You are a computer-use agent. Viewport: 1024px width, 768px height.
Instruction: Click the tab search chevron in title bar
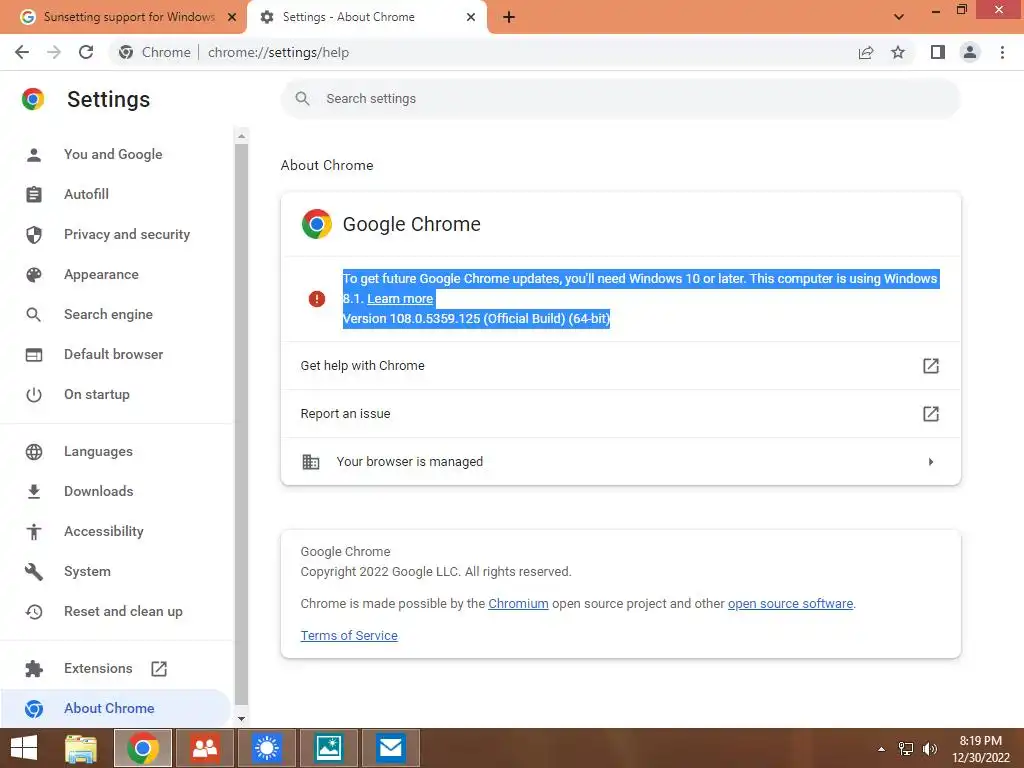[x=899, y=17]
